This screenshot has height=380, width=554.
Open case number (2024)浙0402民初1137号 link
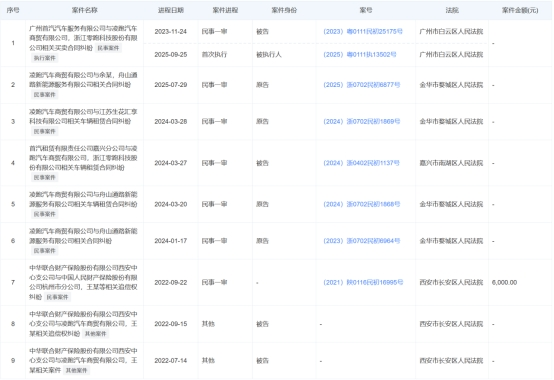click(x=361, y=163)
